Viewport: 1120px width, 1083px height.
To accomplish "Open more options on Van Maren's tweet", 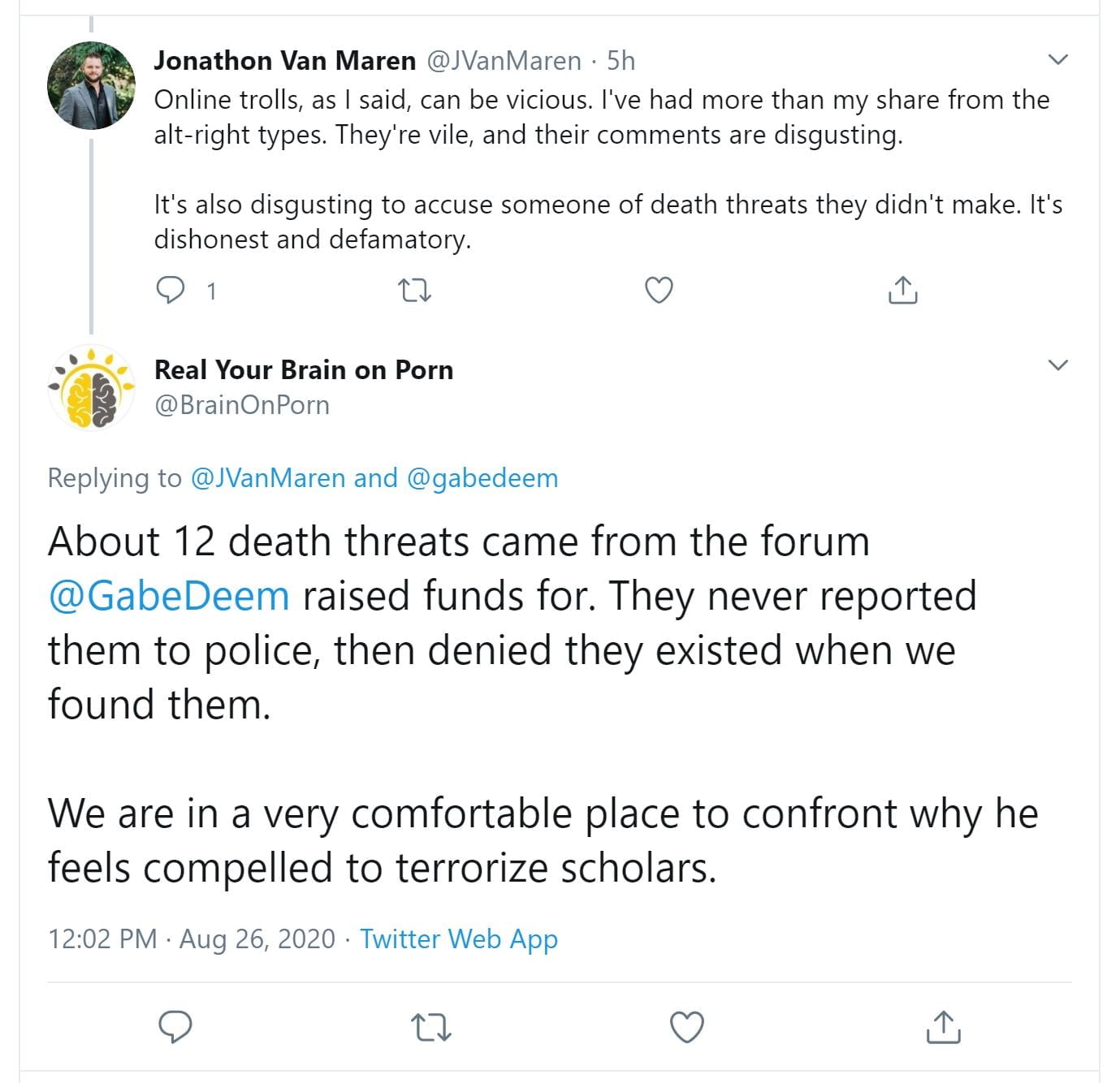I will (1057, 59).
